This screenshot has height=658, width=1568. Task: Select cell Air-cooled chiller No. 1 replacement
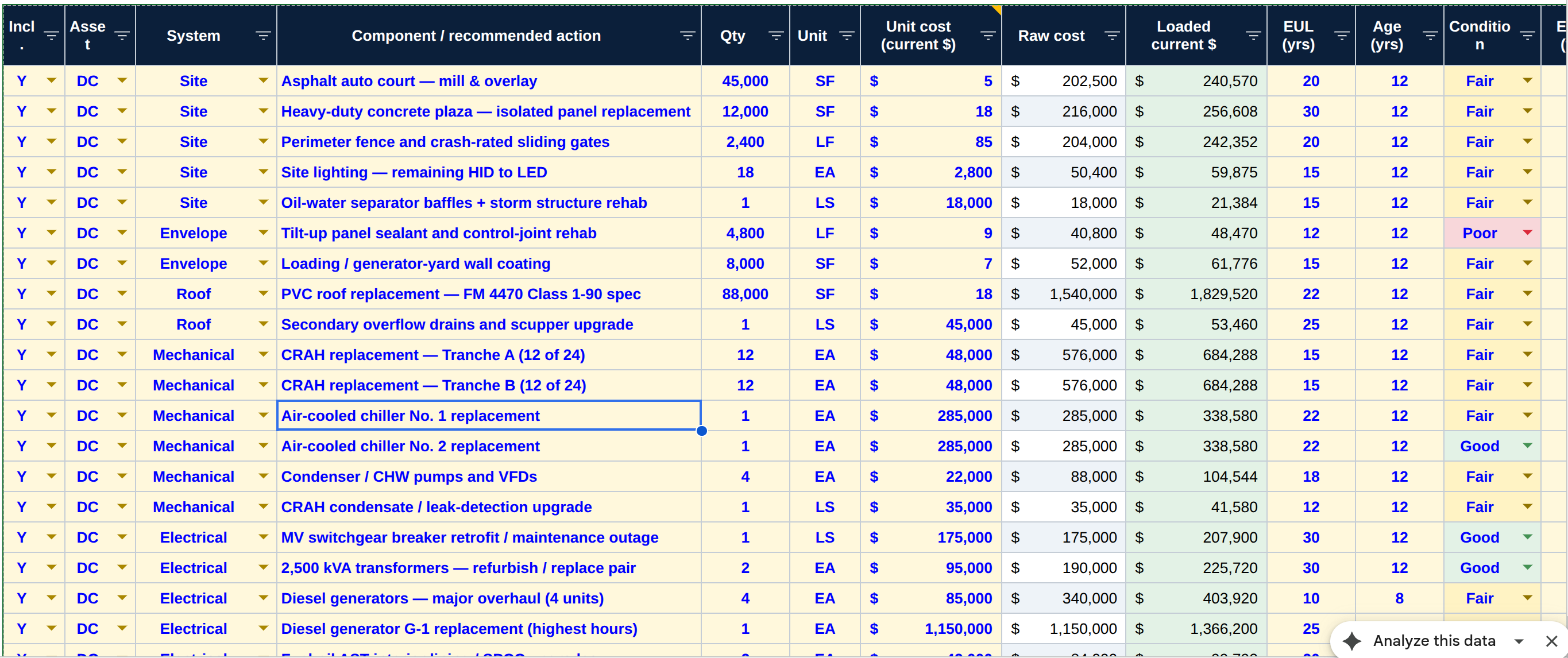coord(489,415)
